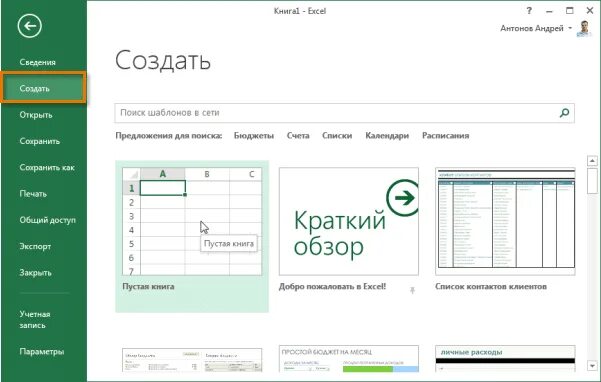601x382 pixels.
Task: Go to Общий доступ
Action: (x=48, y=220)
